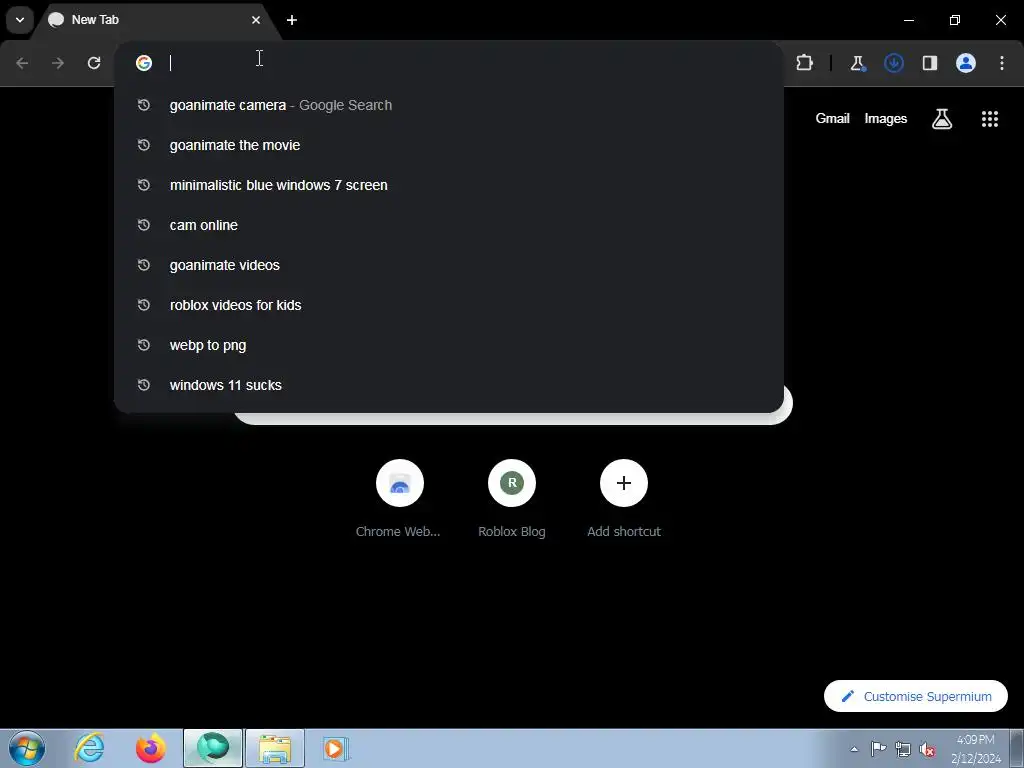Pick the goanimate videos suggestion
This screenshot has height=768, width=1024.
[x=449, y=265]
